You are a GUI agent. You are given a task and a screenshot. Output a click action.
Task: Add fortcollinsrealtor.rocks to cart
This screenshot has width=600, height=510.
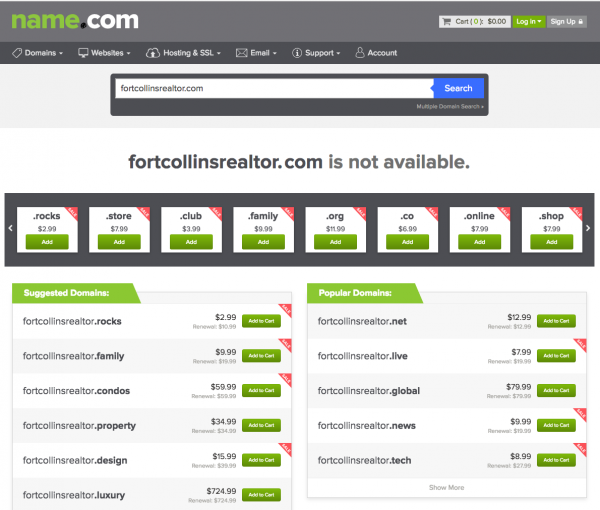click(x=261, y=321)
